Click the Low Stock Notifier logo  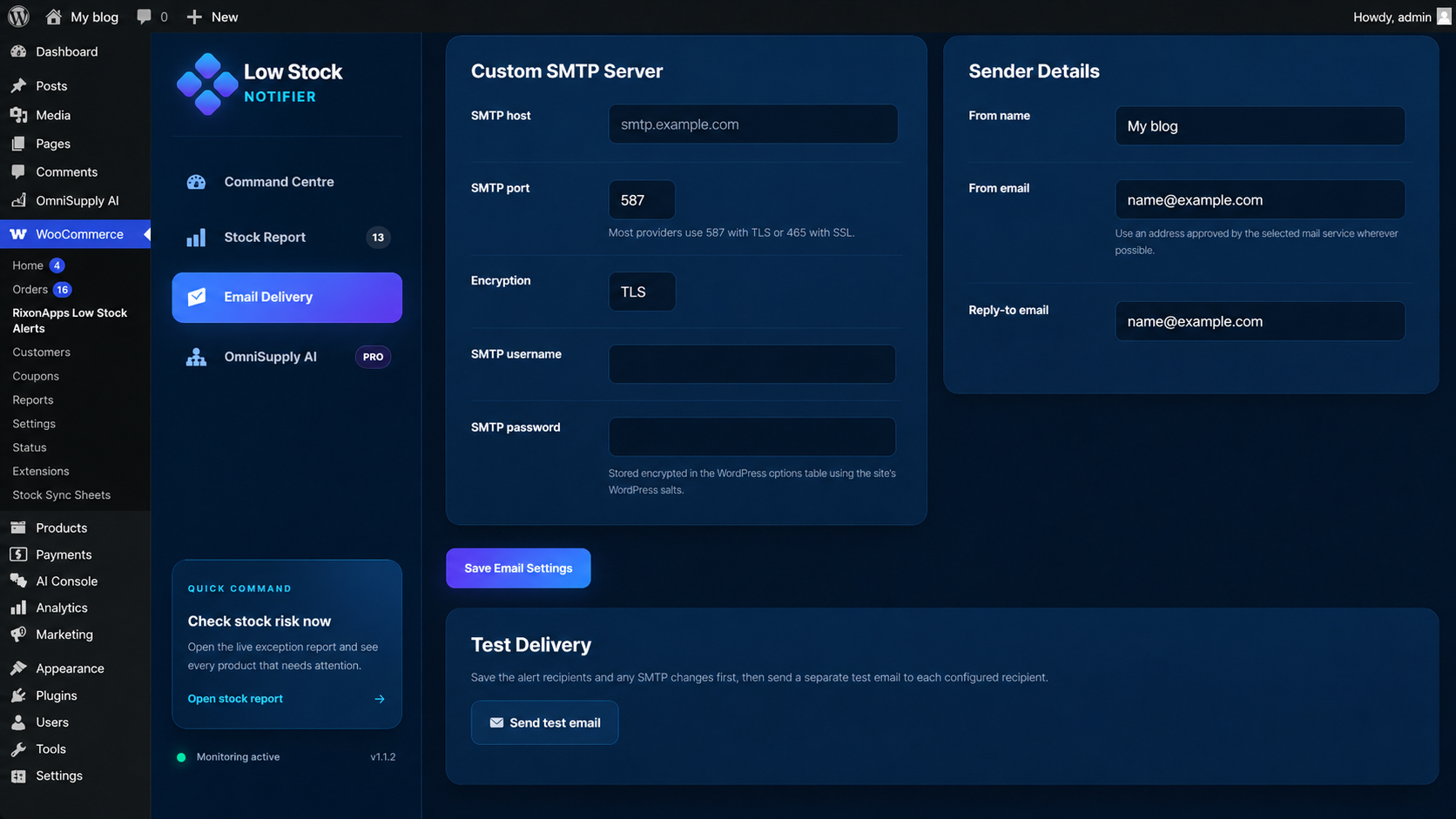click(207, 84)
